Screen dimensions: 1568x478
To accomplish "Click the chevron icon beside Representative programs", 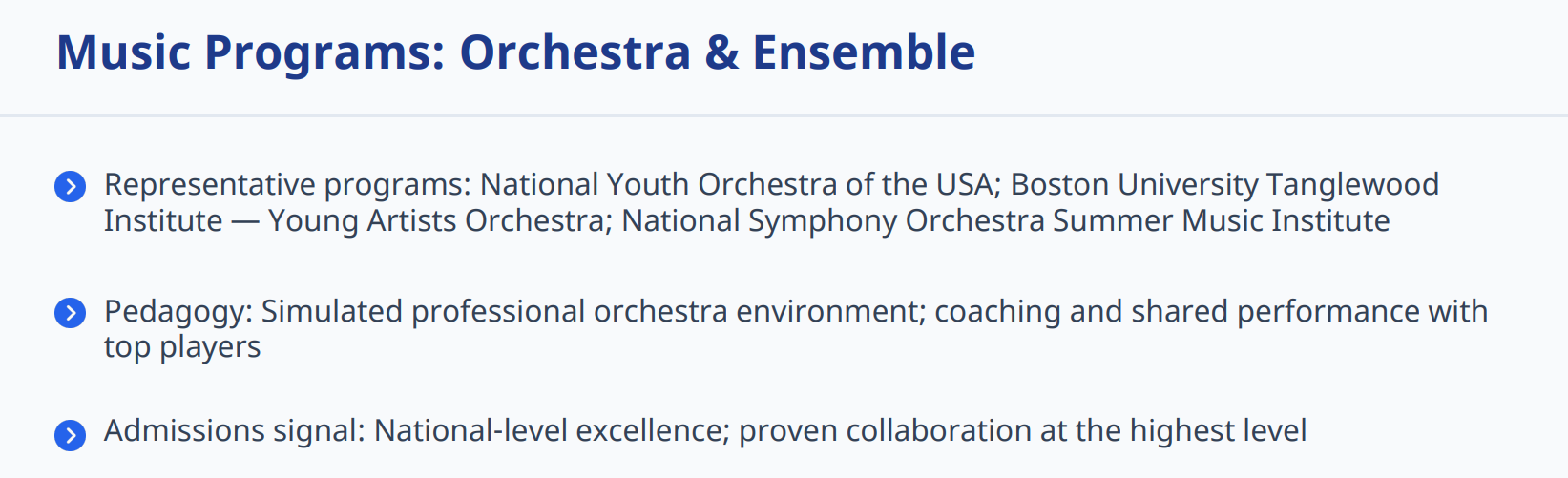I will (71, 186).
